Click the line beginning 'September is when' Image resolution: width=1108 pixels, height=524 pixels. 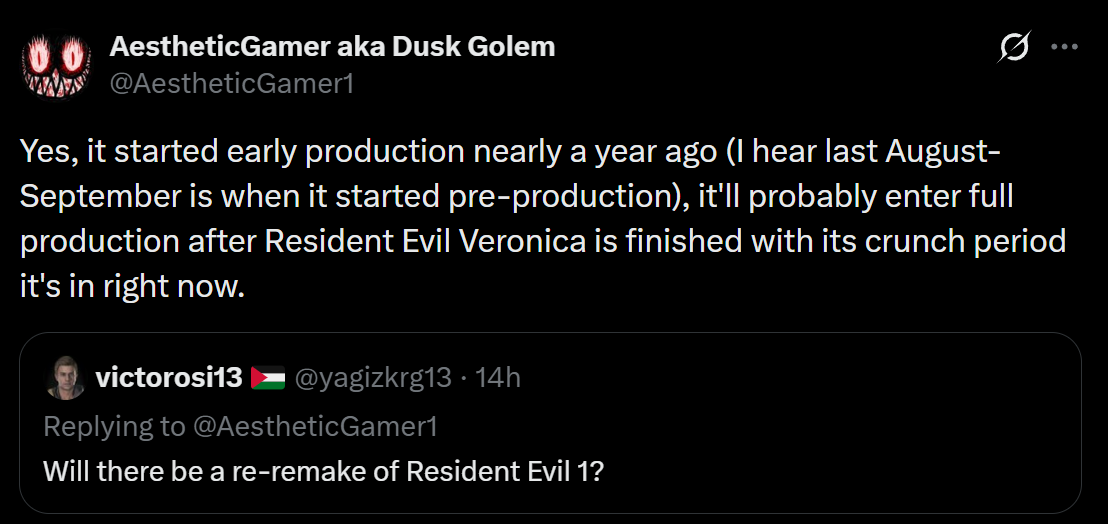[517, 197]
